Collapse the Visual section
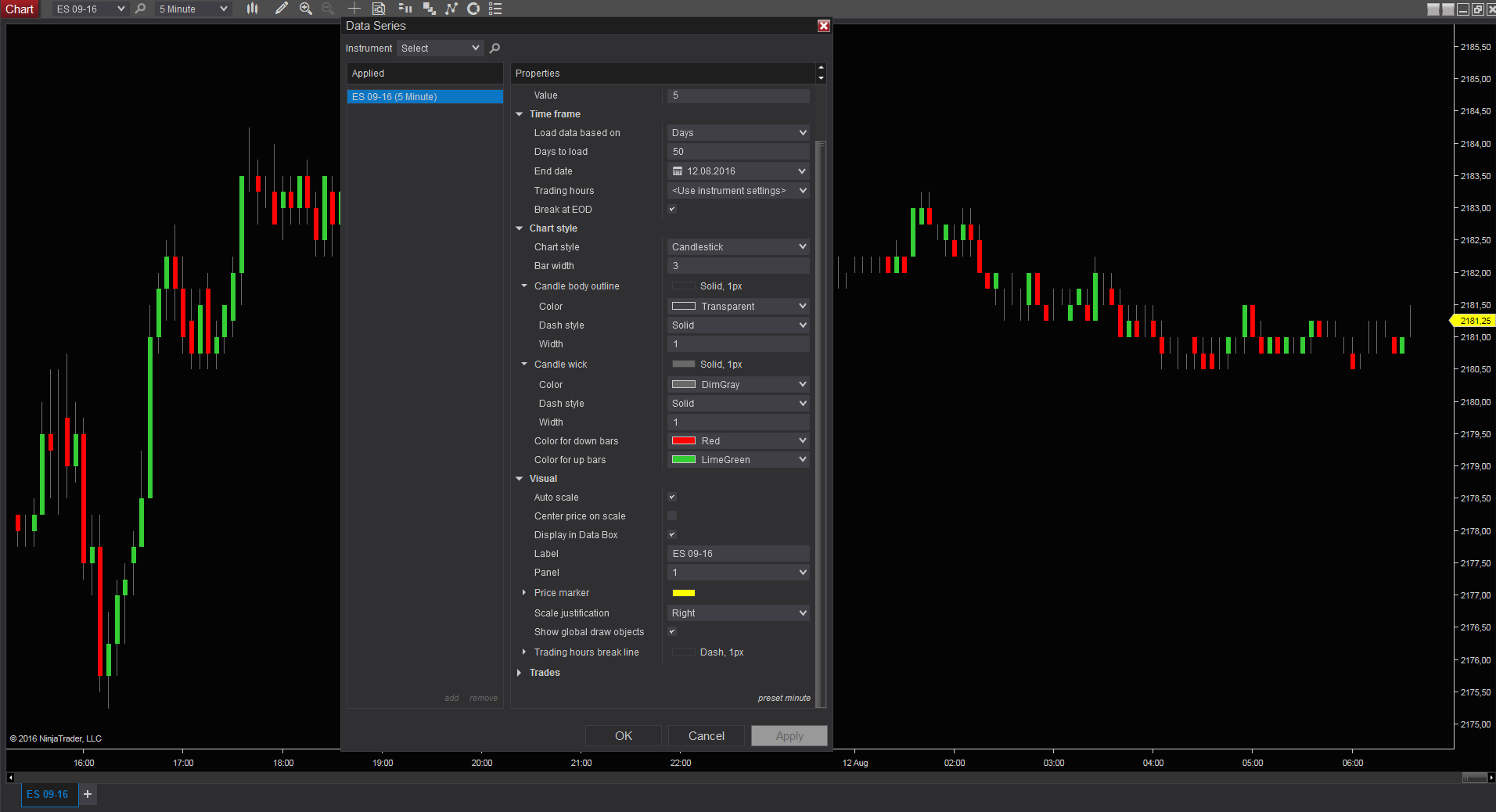 point(519,479)
